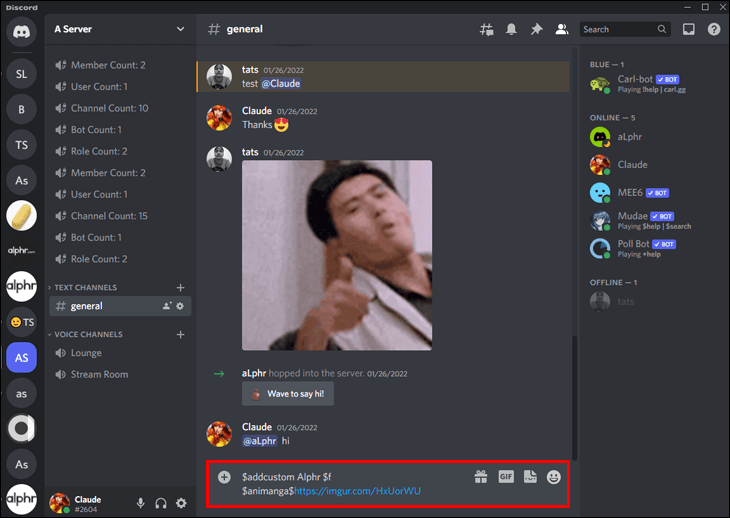The height and width of the screenshot is (518, 730).
Task: Click message input text area
Action: [354, 484]
